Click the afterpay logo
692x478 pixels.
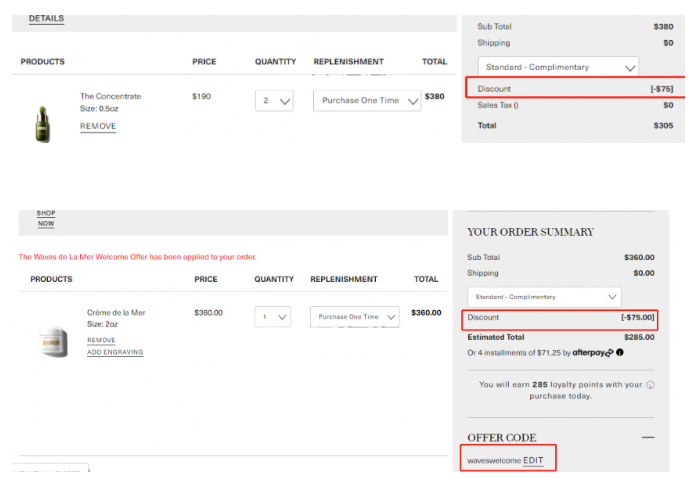click(593, 353)
